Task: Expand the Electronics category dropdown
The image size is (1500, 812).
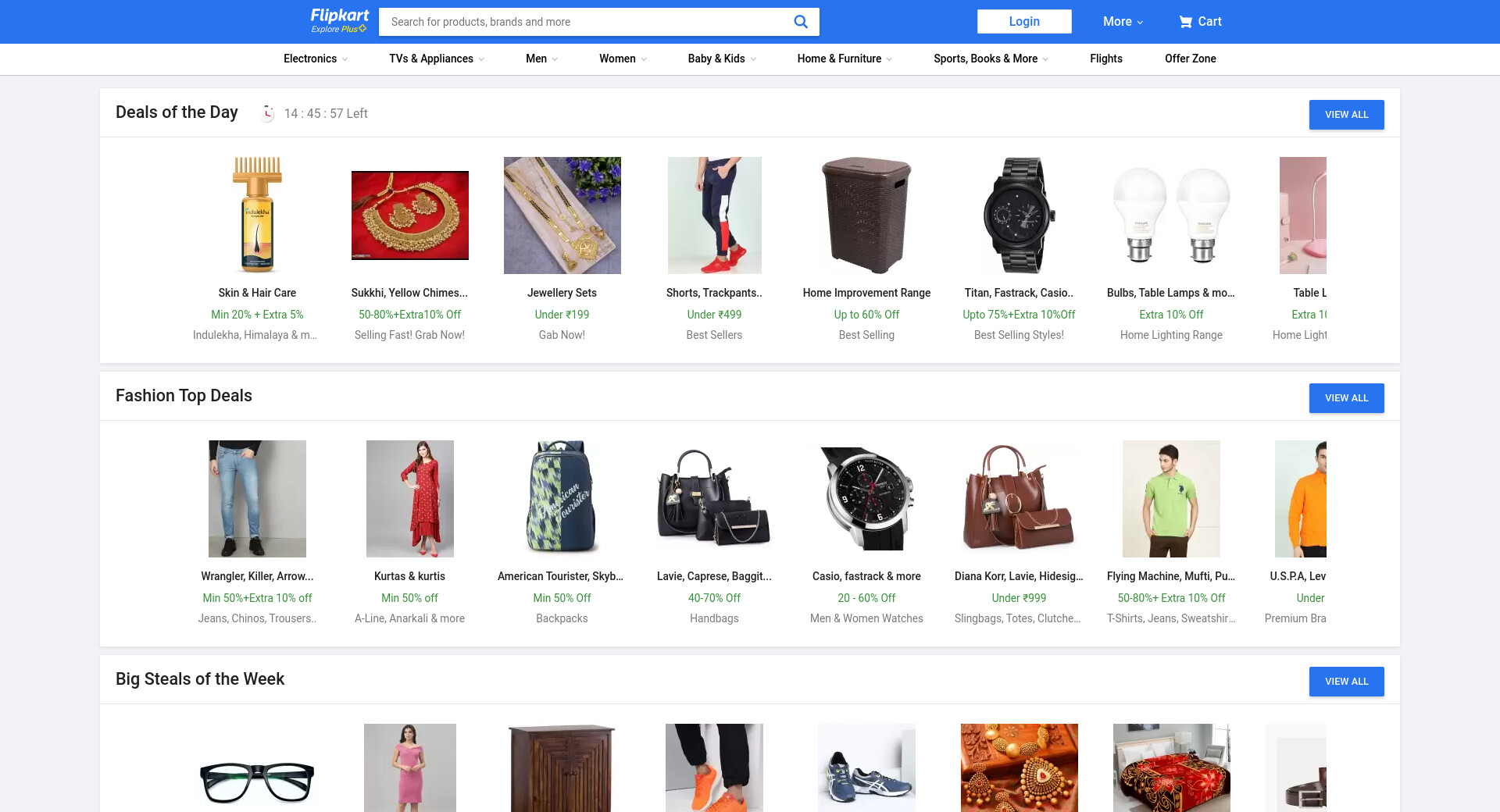Action: click(x=316, y=59)
